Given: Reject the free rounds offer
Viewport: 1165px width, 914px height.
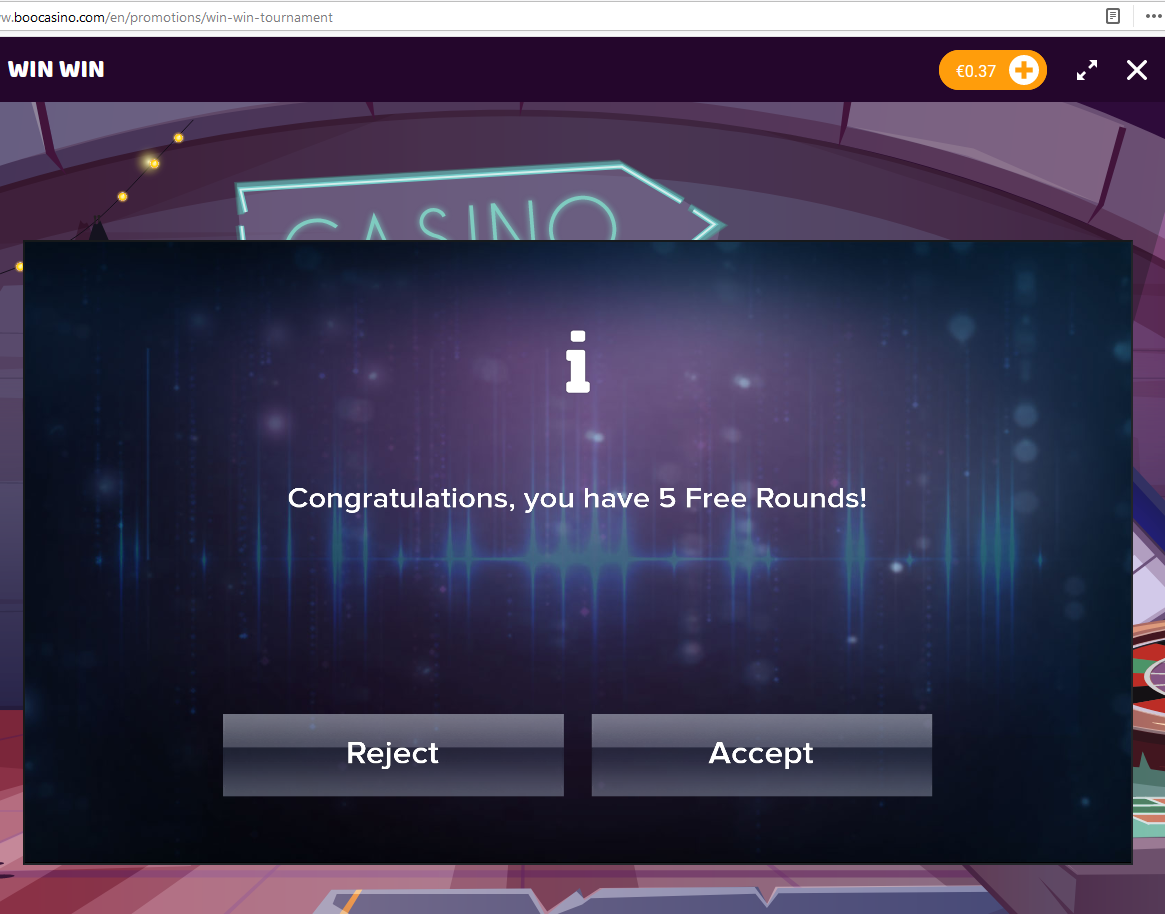Looking at the screenshot, I should pyautogui.click(x=393, y=754).
